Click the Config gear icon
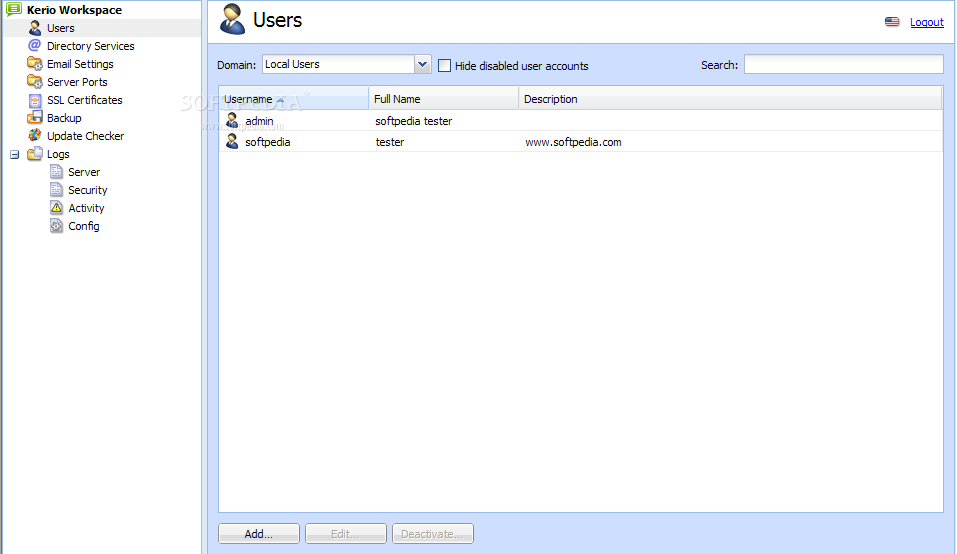 click(56, 226)
